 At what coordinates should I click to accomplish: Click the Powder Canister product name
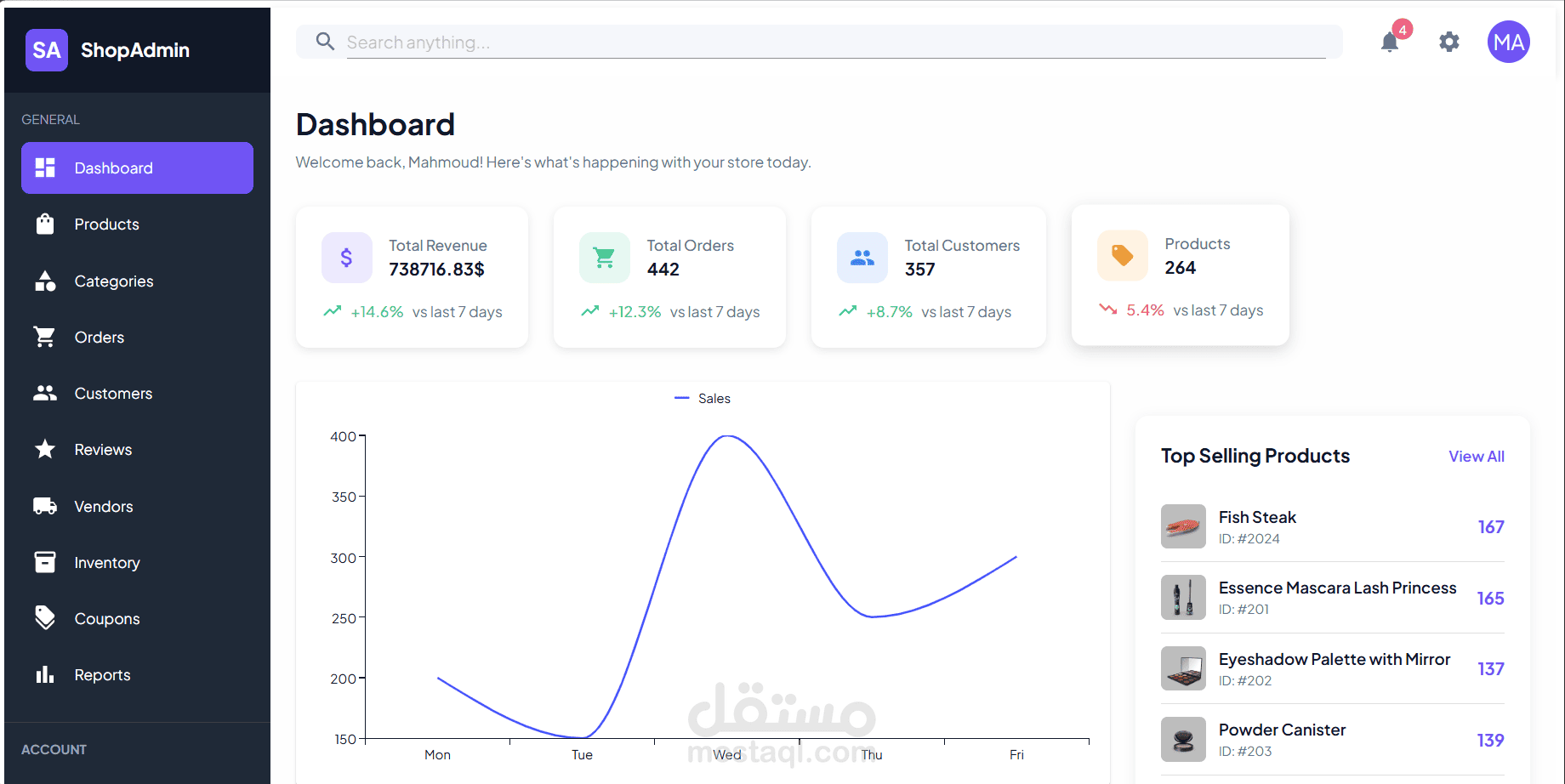1282,730
